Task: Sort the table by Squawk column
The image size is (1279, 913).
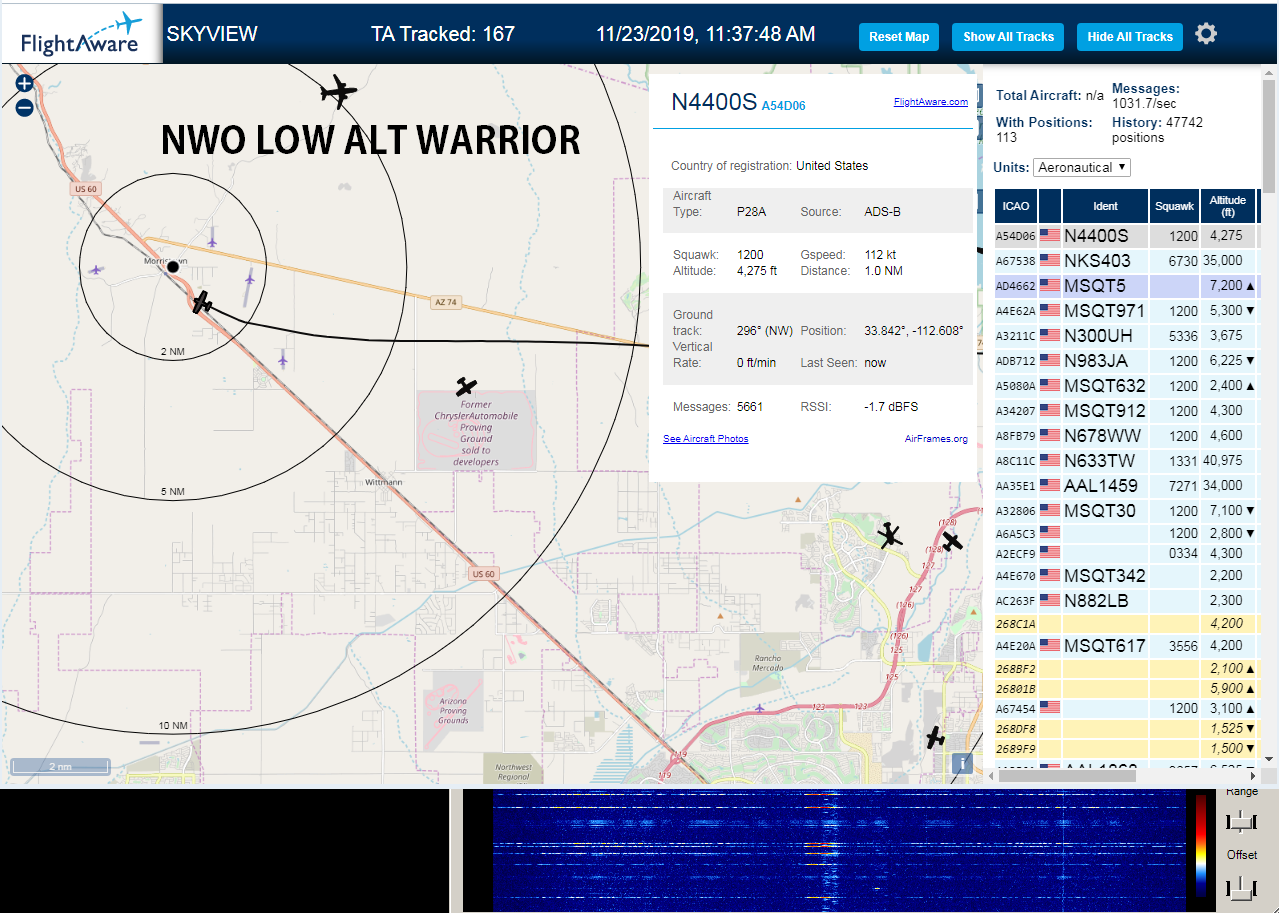Action: coord(1174,206)
